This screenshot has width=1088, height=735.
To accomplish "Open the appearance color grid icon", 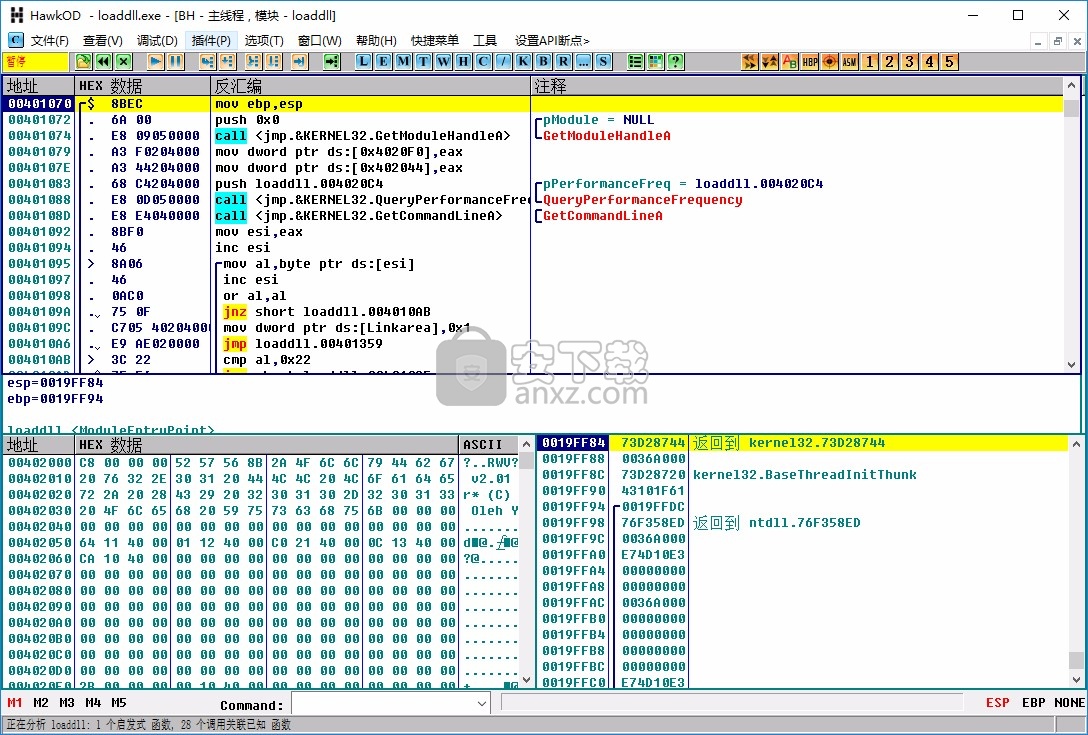I will 655,62.
